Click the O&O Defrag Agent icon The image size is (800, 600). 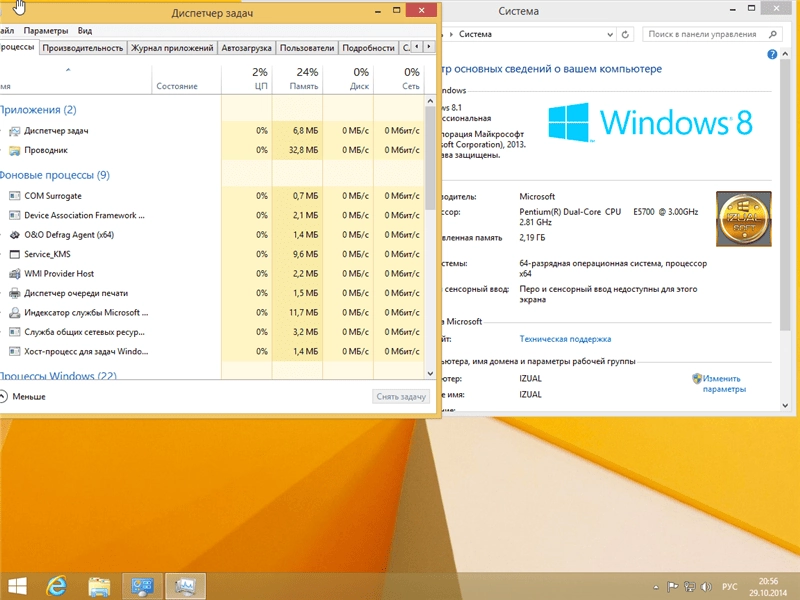coord(15,235)
